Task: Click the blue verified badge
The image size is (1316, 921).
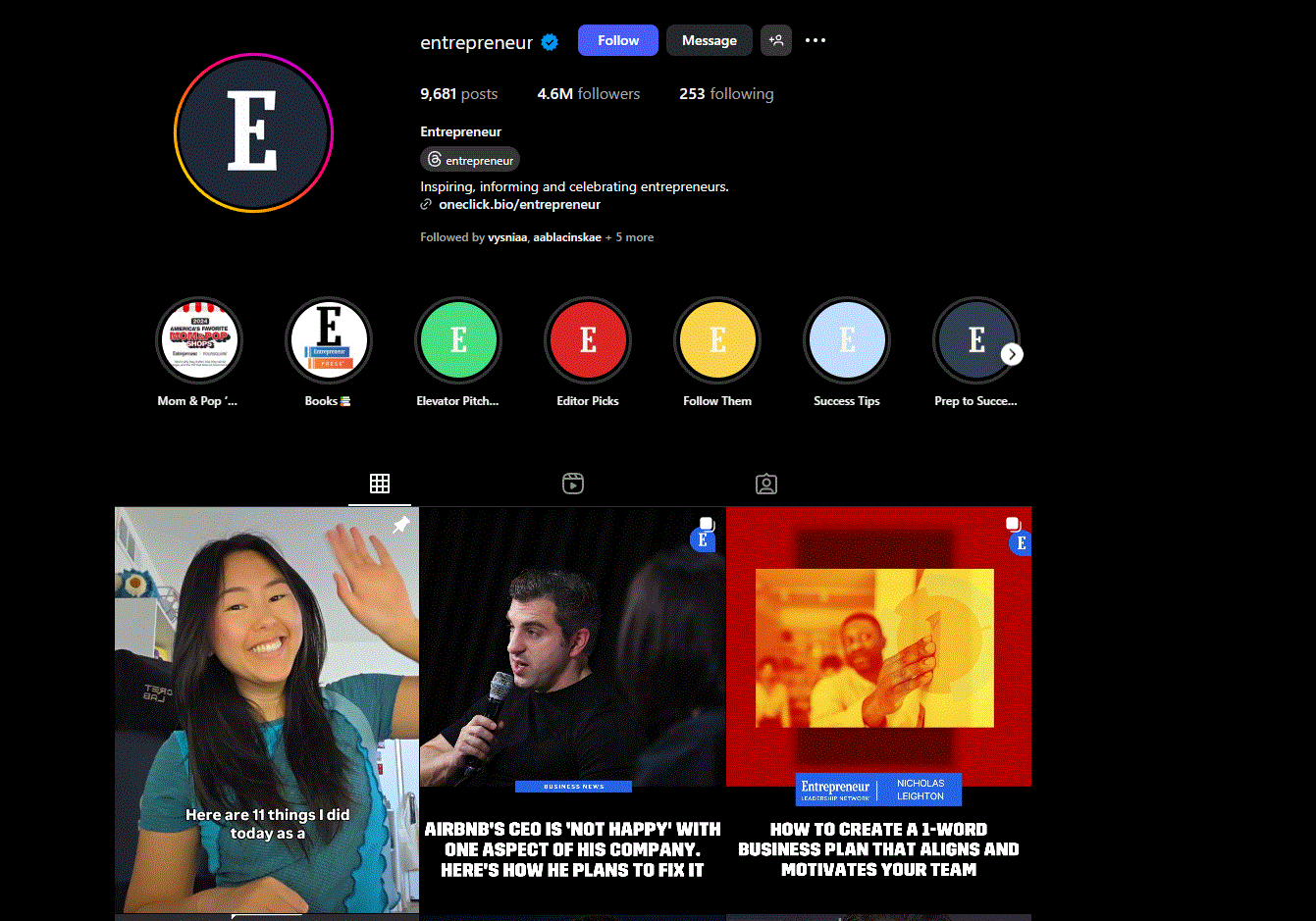Action: [551, 41]
